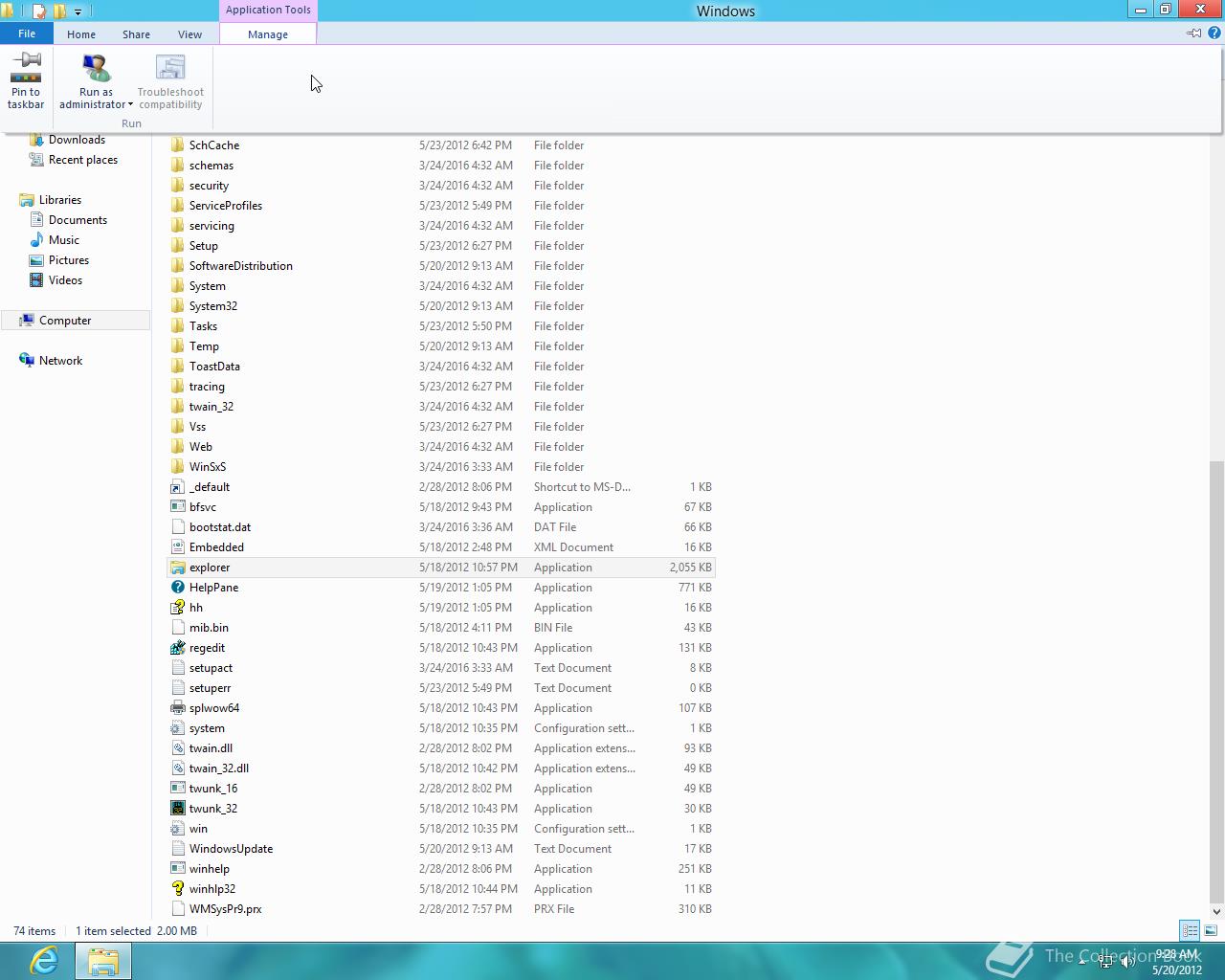Select the setupact text document

pos(441,668)
